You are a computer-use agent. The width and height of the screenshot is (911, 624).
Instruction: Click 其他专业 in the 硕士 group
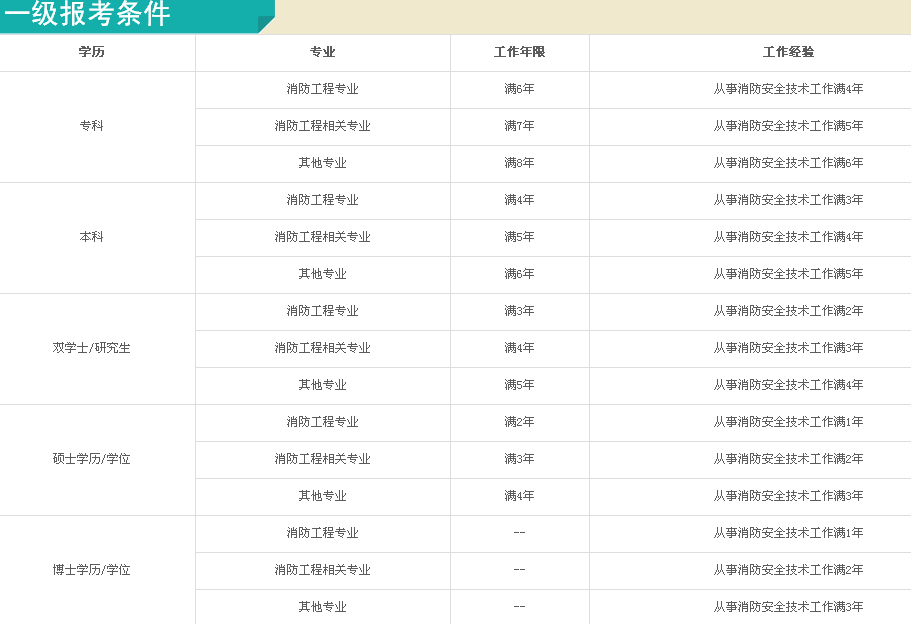[x=322, y=496]
